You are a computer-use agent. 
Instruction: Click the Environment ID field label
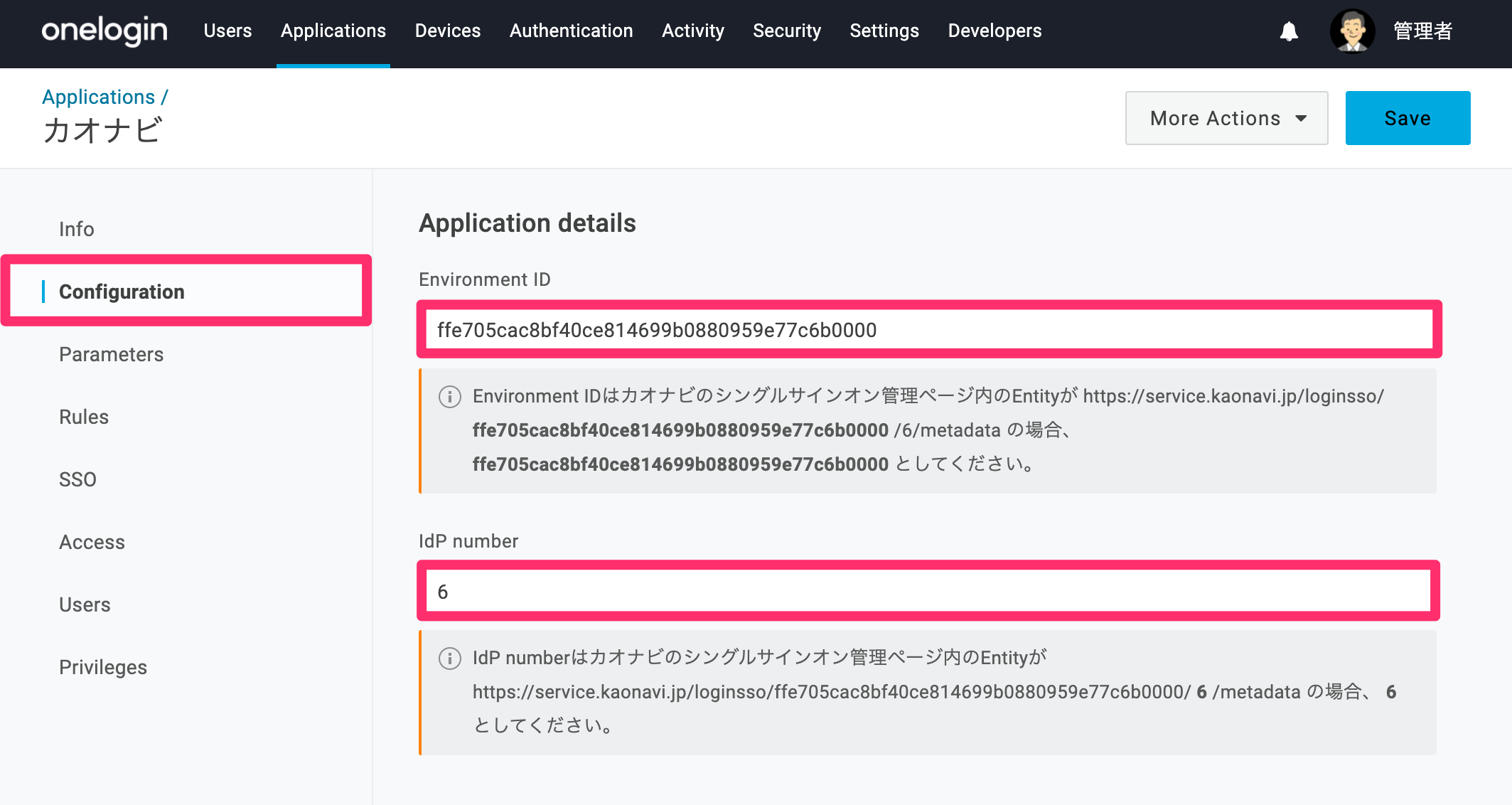[x=485, y=279]
